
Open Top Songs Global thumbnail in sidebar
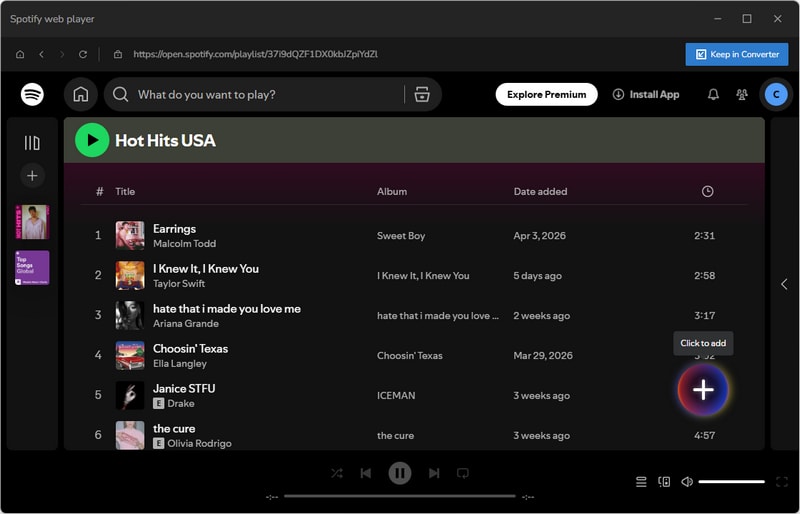pos(32,268)
